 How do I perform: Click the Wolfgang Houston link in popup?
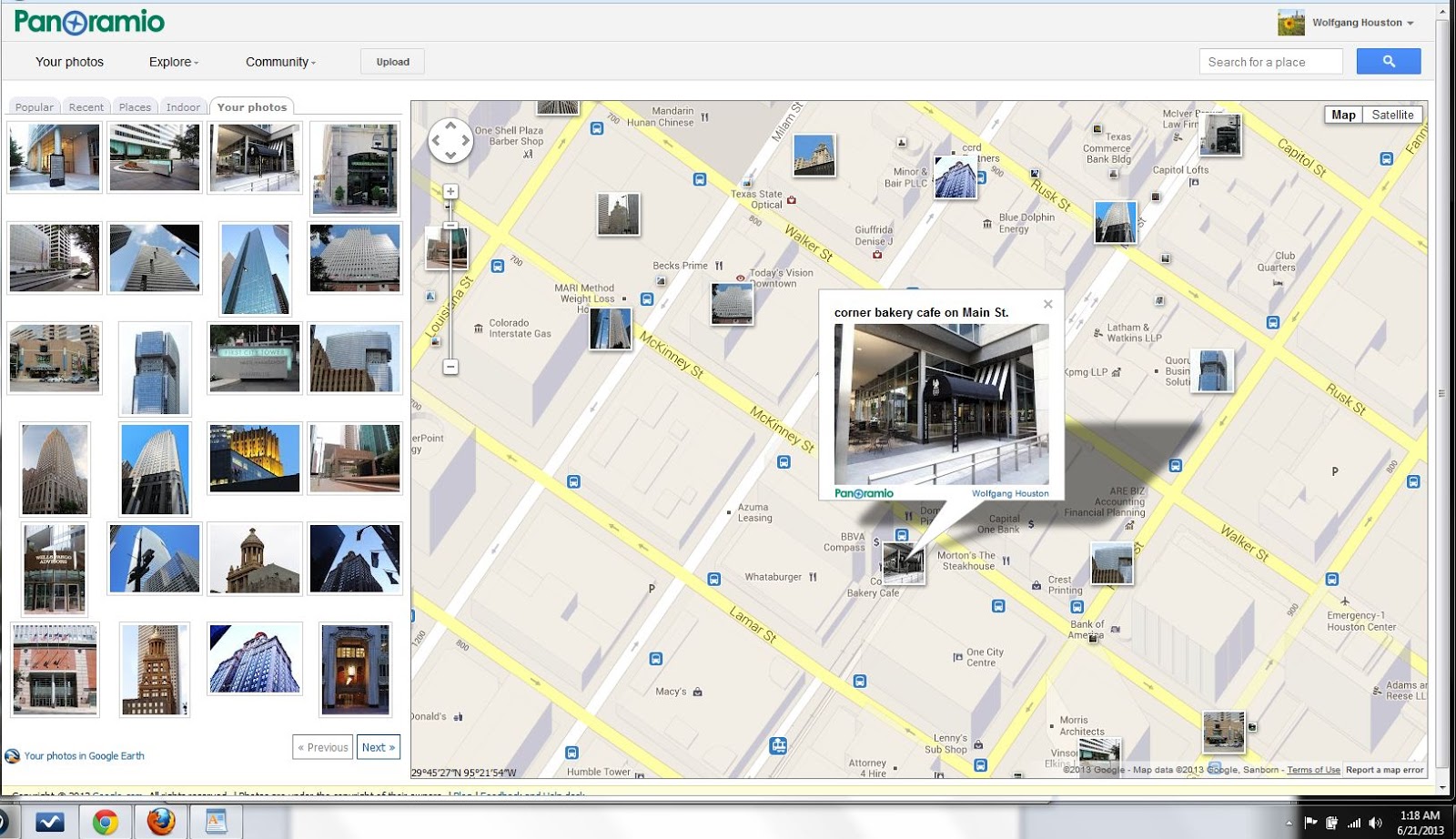(1010, 494)
